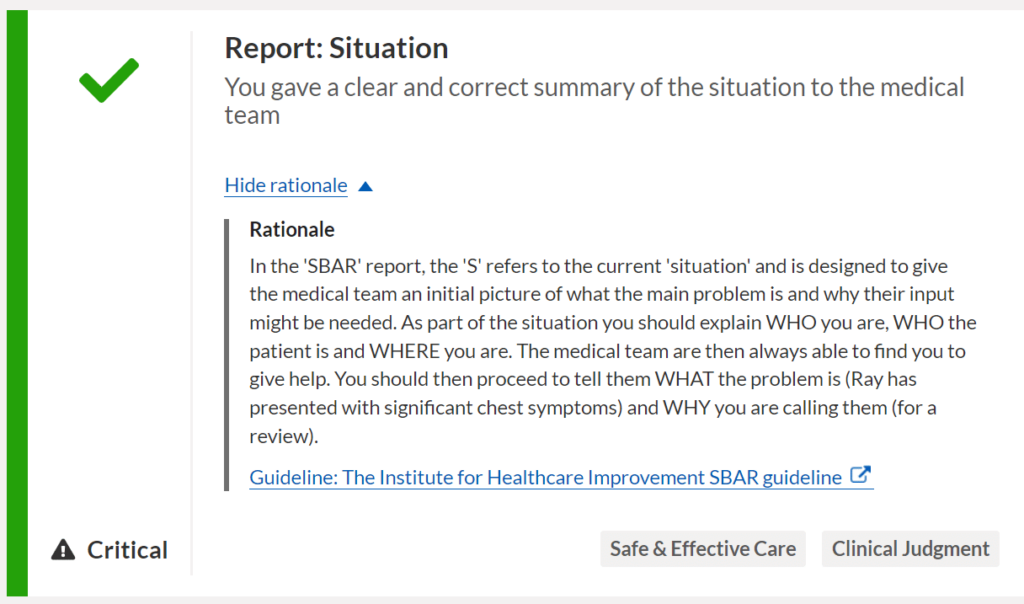Click the Critical label text
Screen dimensions: 1024x604
(127, 550)
